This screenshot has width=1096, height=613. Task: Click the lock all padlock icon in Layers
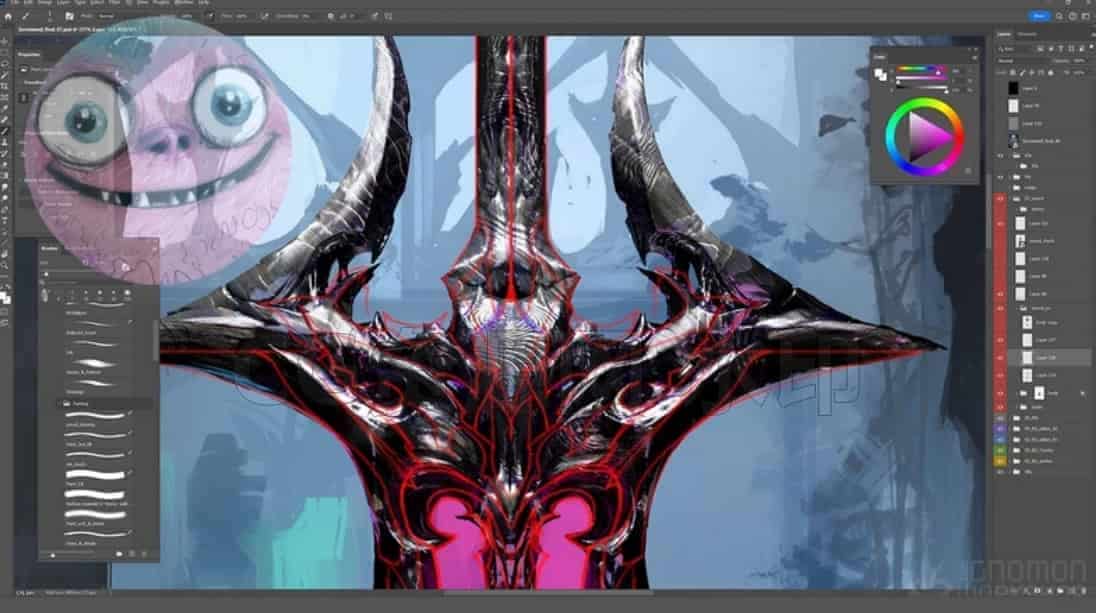pos(1051,73)
